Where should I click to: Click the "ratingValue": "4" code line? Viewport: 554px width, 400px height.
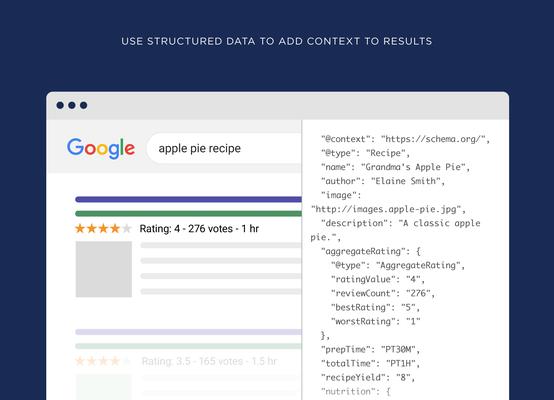377,279
